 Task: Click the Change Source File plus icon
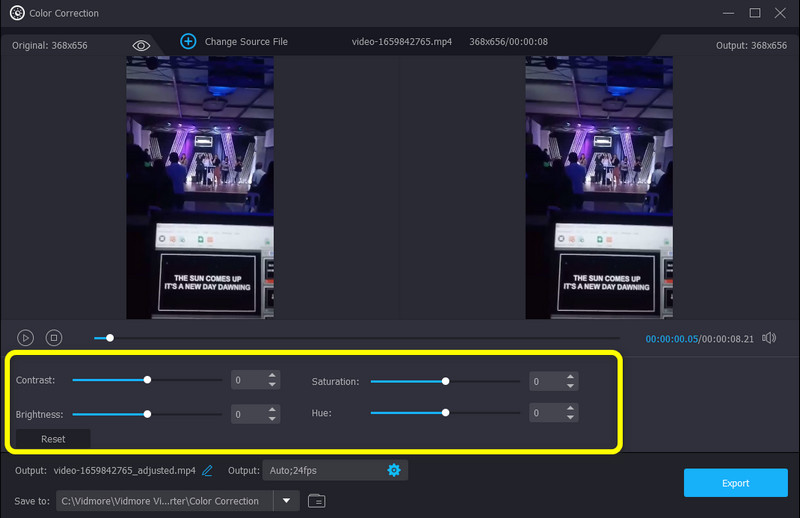click(x=188, y=41)
